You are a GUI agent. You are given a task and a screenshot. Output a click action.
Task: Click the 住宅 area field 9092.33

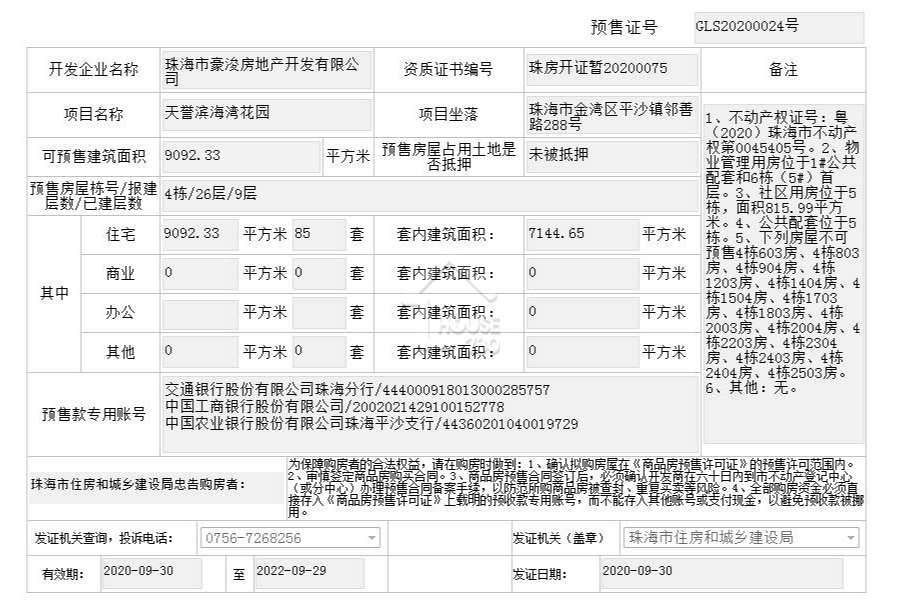point(200,235)
